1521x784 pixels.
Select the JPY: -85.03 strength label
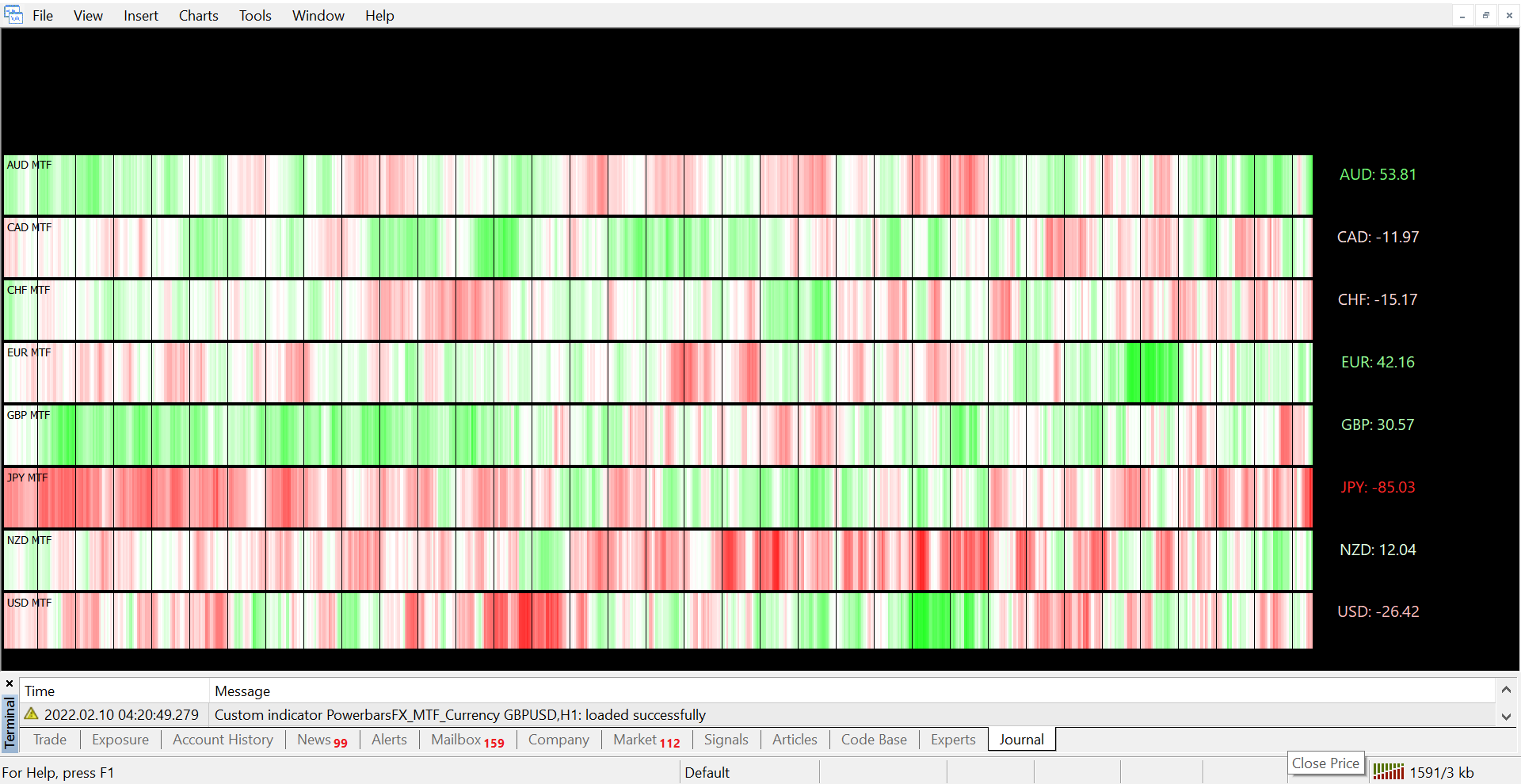pyautogui.click(x=1378, y=487)
